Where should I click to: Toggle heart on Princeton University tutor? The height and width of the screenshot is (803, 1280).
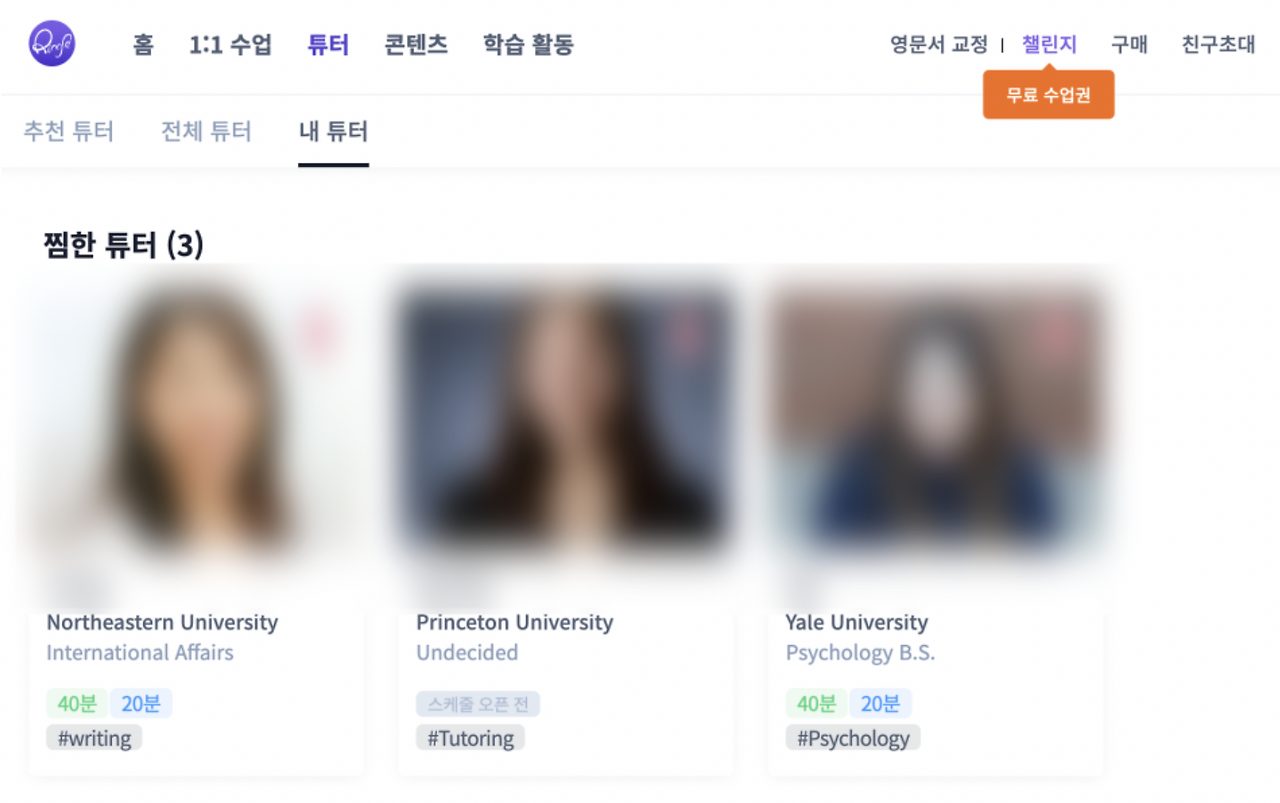point(688,333)
